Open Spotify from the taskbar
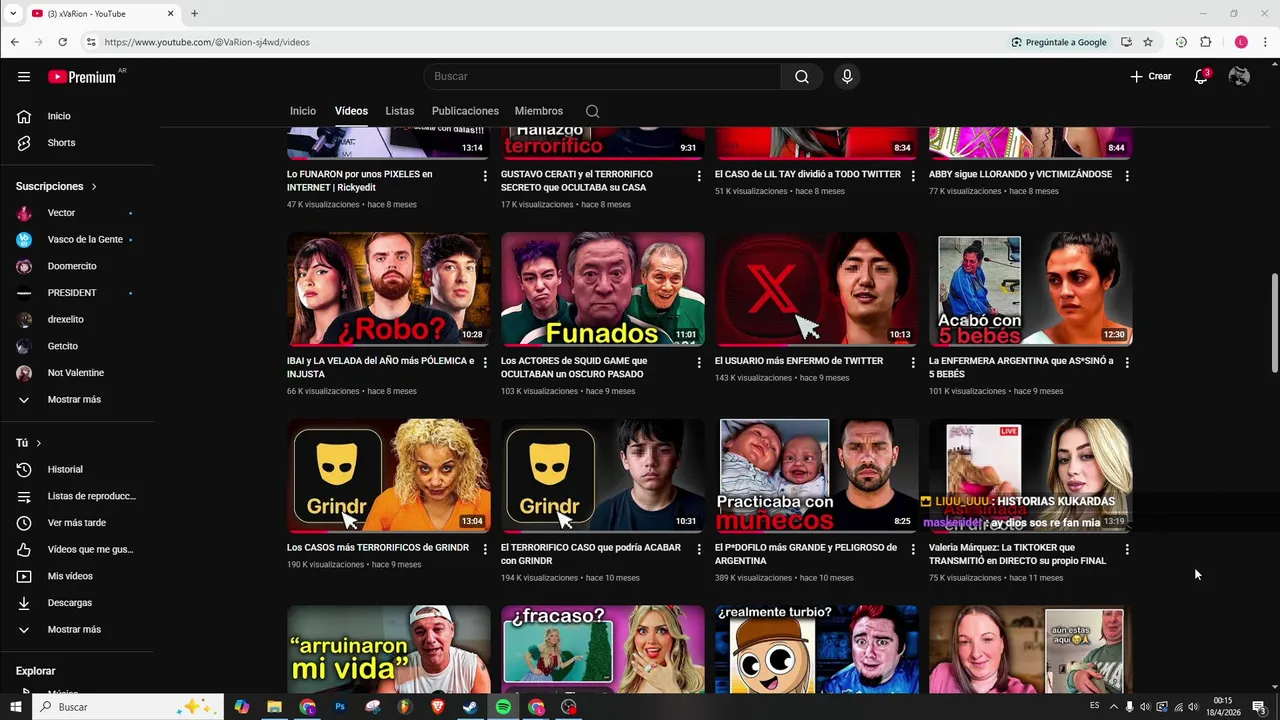 (x=503, y=707)
